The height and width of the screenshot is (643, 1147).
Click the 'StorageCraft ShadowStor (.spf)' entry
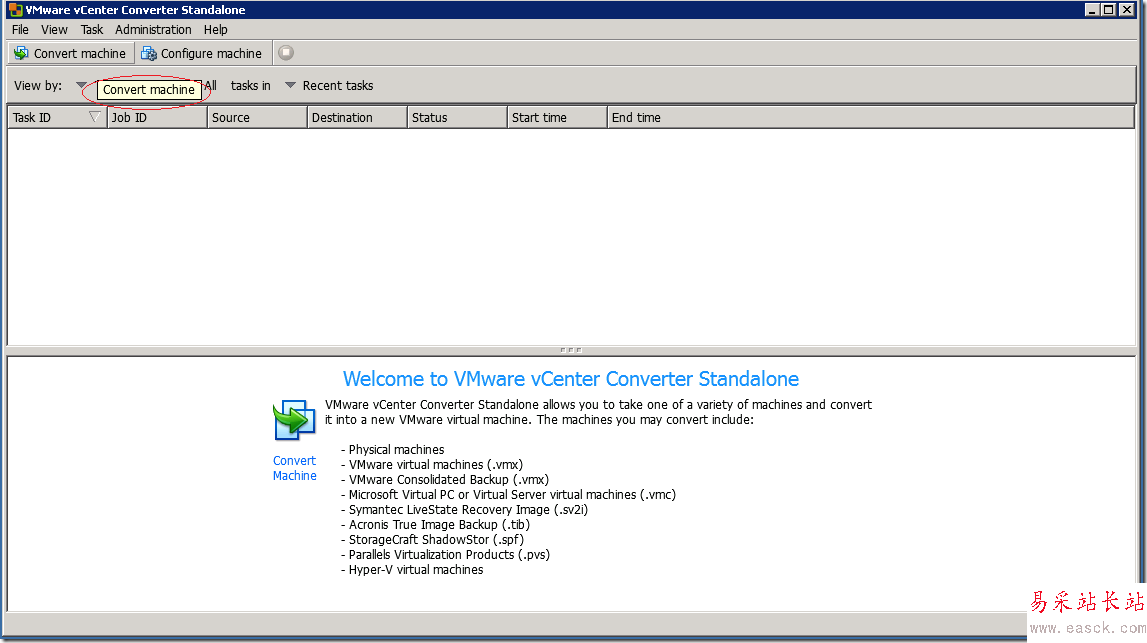point(436,540)
